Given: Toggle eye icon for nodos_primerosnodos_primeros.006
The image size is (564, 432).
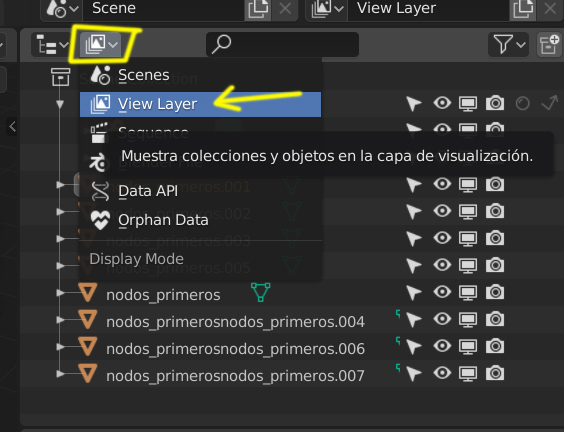Looking at the screenshot, I should 442,346.
